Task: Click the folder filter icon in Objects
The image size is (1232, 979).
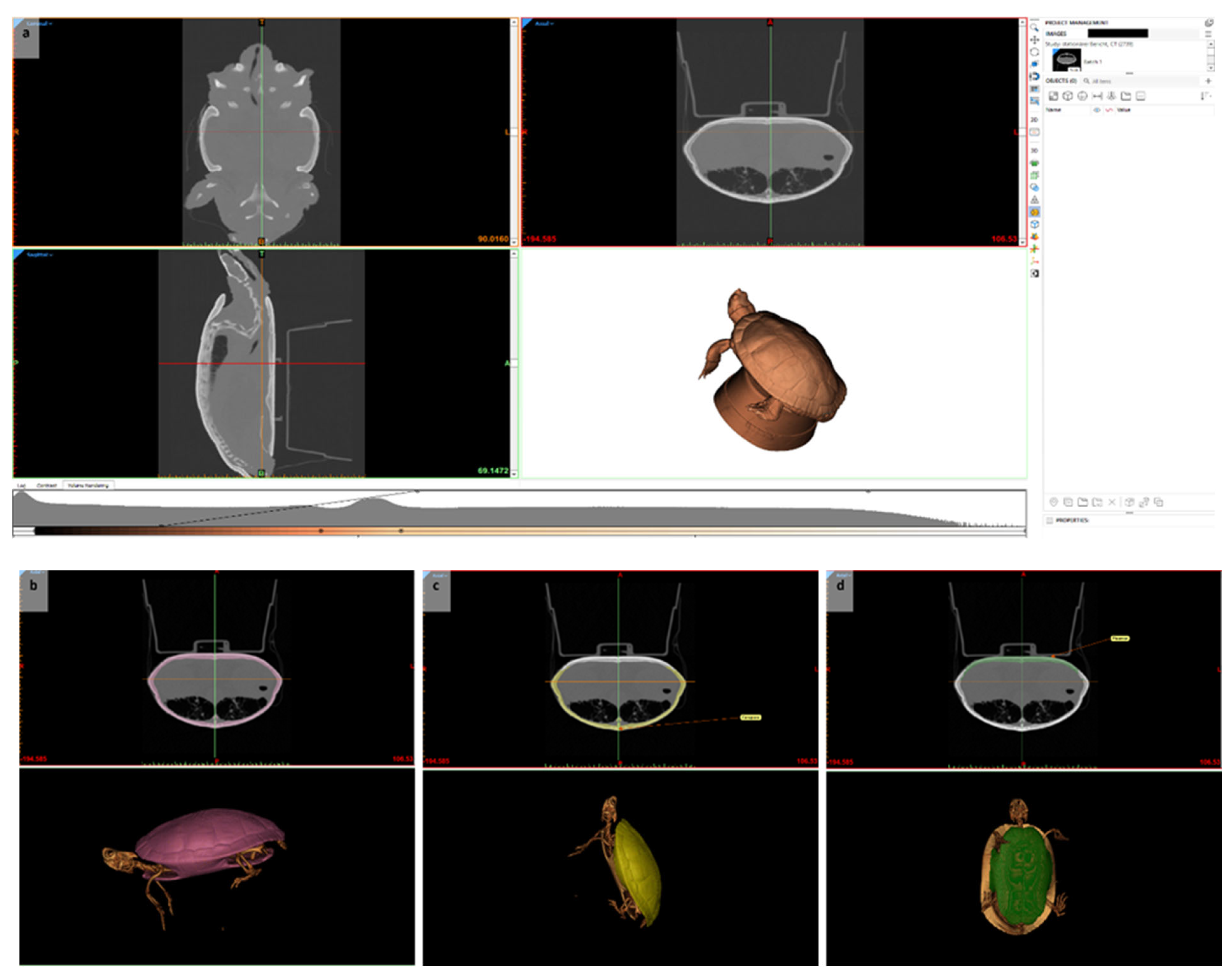Action: [1126, 96]
